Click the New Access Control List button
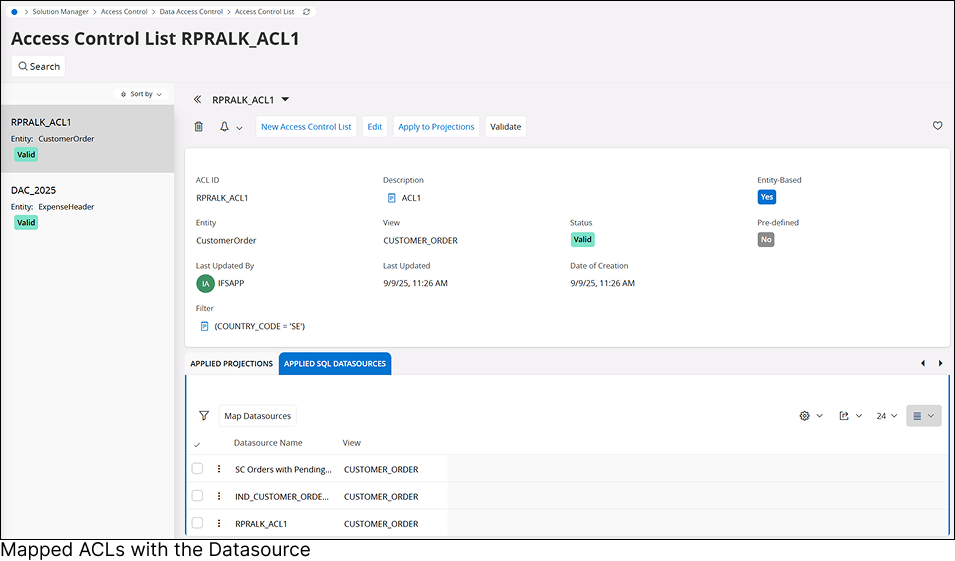Screen dimensions: 955x561 (306, 127)
